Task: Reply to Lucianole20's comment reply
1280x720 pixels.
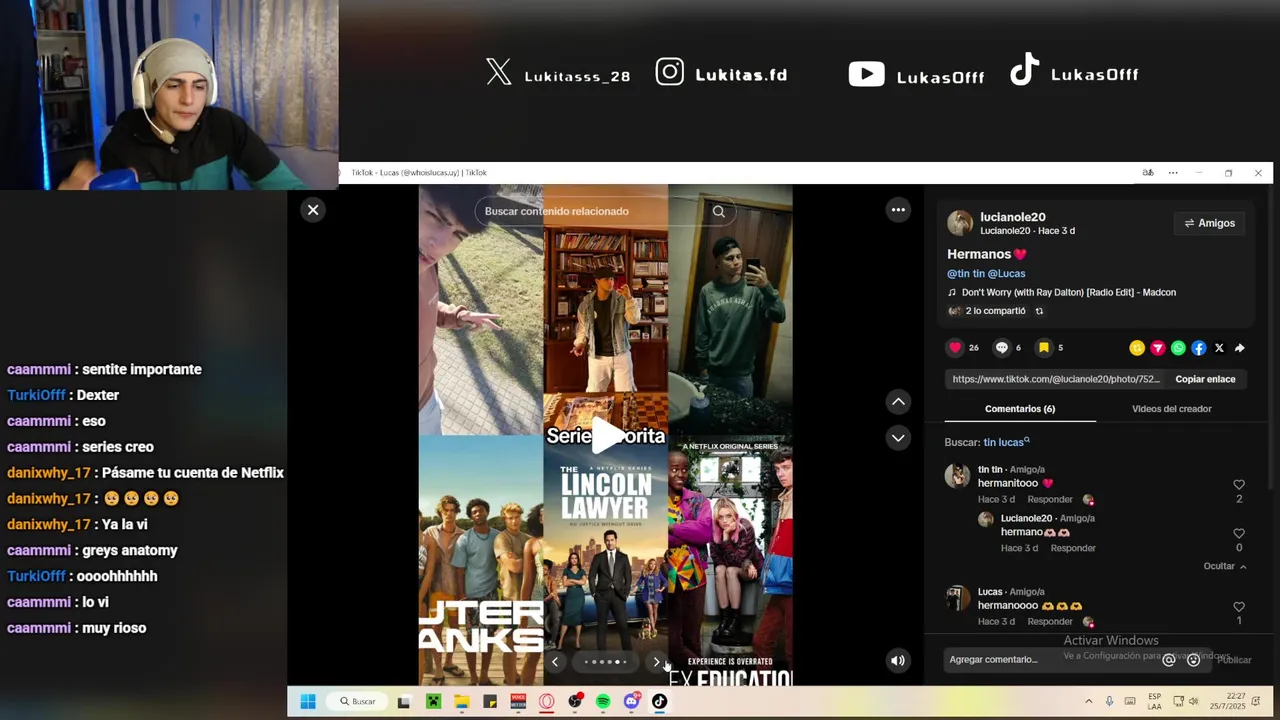Action: pyautogui.click(x=1073, y=548)
